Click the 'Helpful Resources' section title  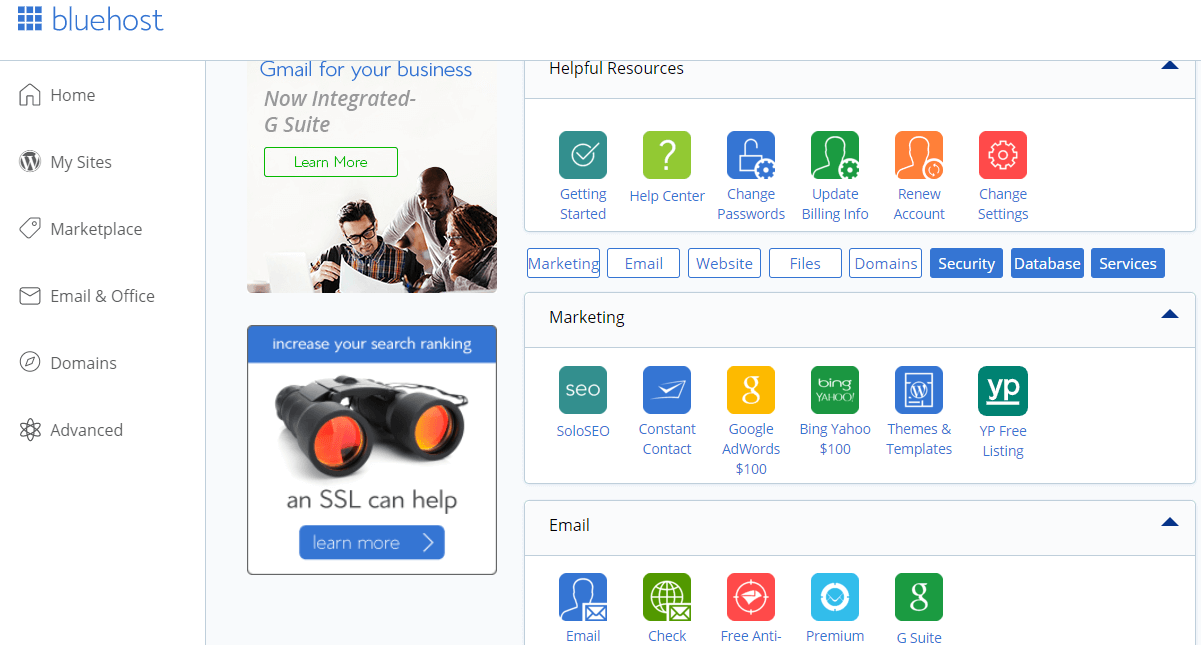tap(616, 68)
